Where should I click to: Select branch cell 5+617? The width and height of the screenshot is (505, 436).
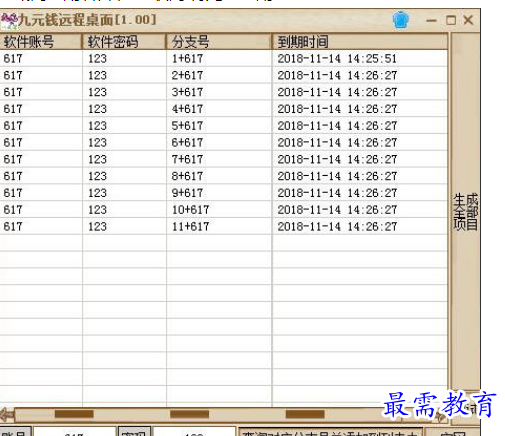point(187,126)
